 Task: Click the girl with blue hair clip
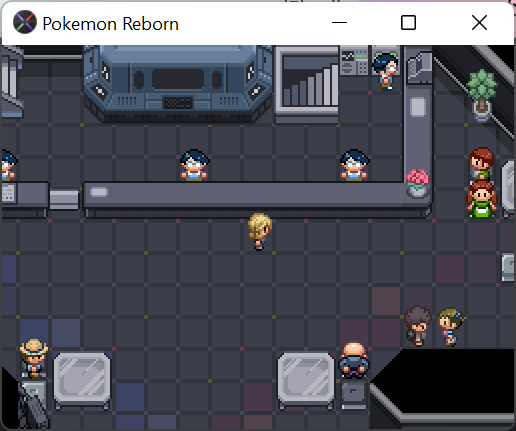click(x=451, y=326)
